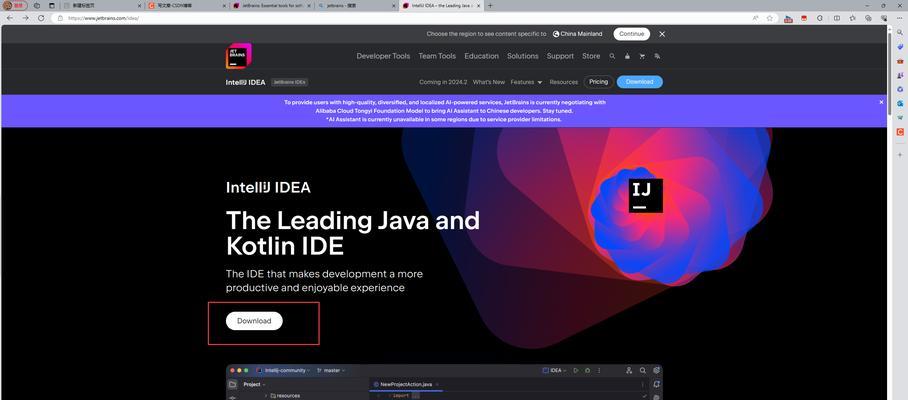Click search icon in IDE preview

pyautogui.click(x=643, y=370)
